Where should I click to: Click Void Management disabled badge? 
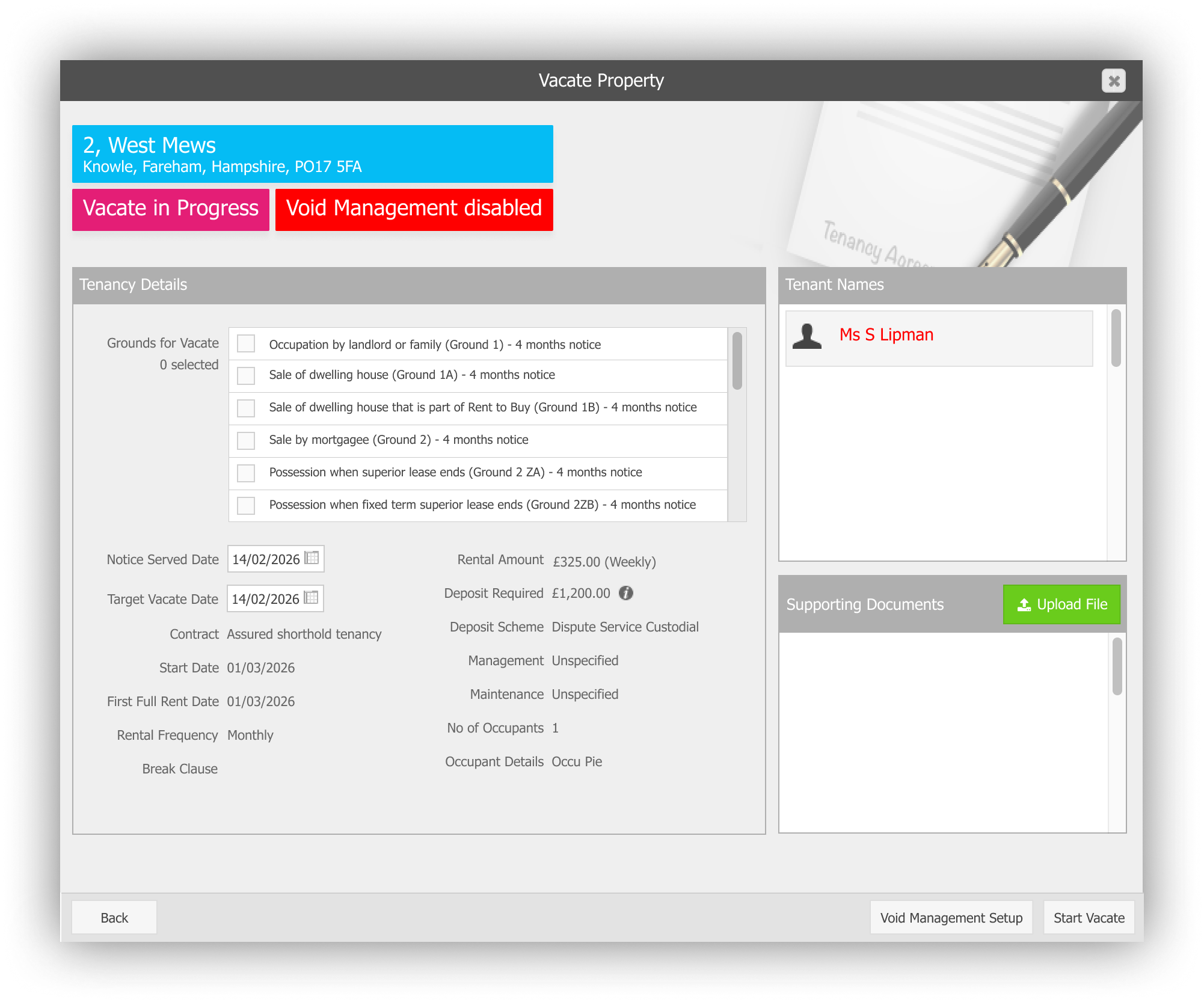414,209
